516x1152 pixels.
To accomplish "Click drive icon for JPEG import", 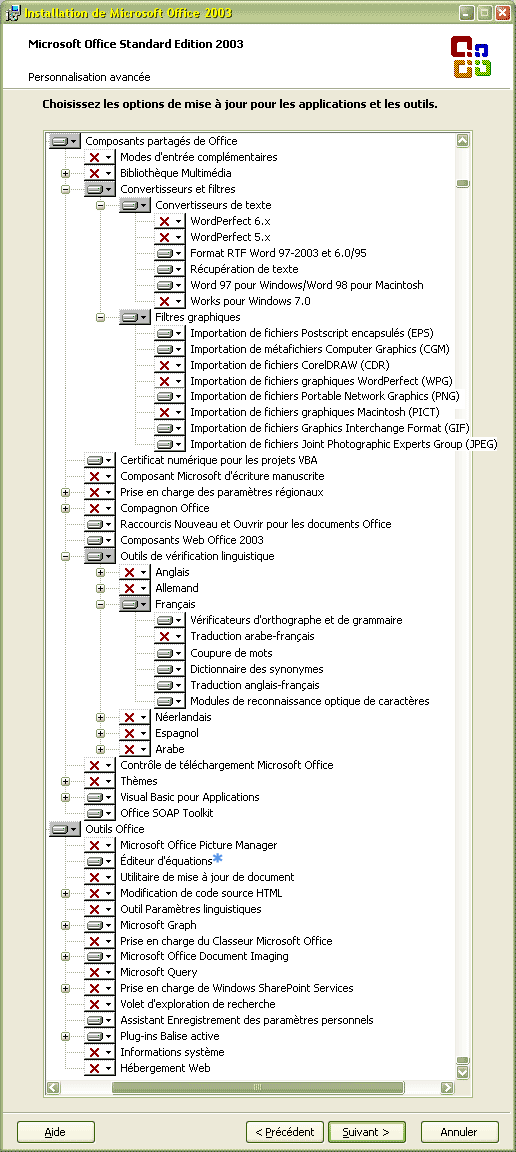I will pos(165,444).
